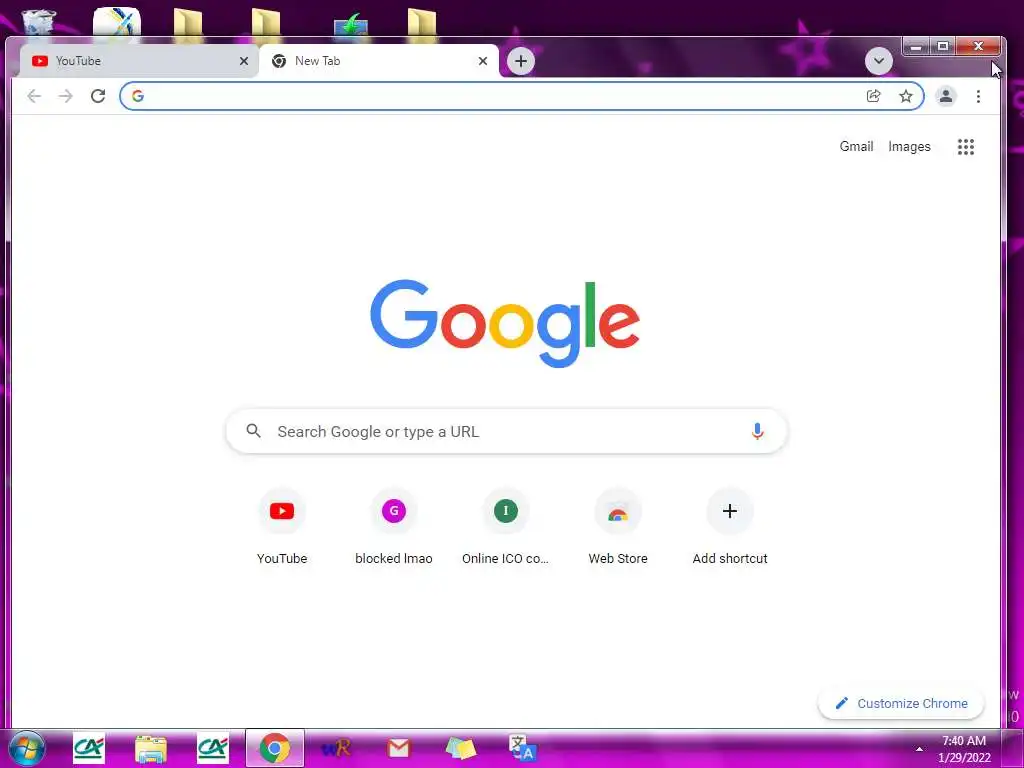Start voice search with microphone icon
Screen dimensions: 1024x768
[x=757, y=431]
